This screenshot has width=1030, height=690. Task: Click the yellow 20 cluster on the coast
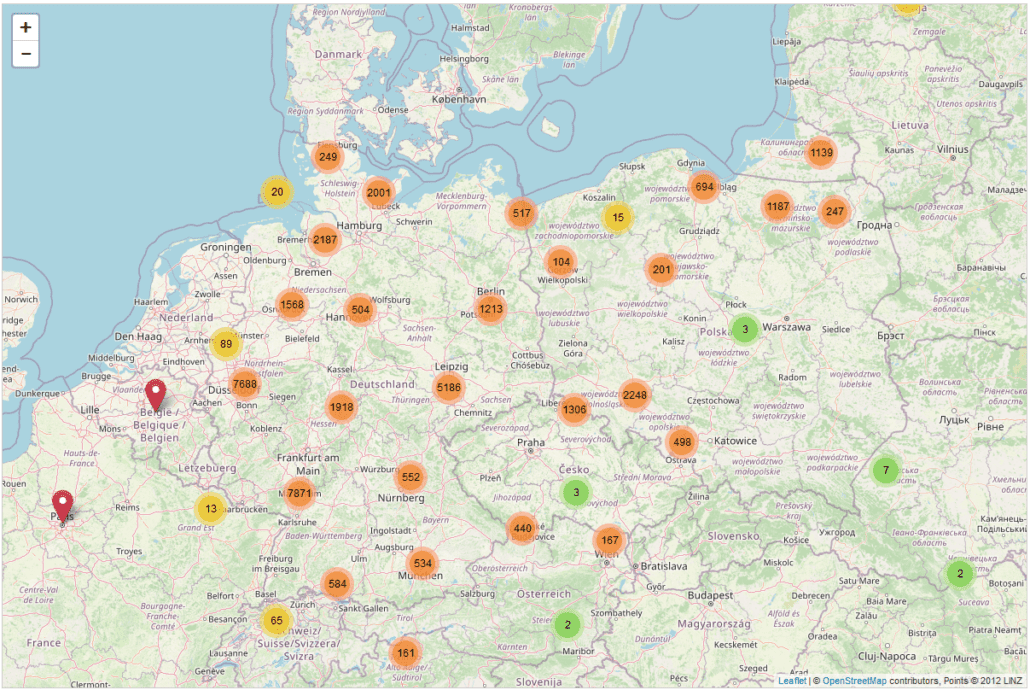coord(277,192)
